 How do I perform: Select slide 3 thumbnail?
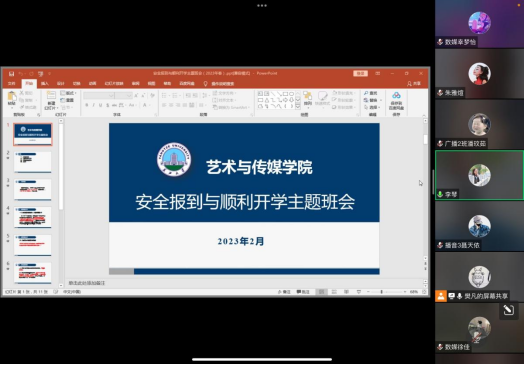[x=32, y=190]
